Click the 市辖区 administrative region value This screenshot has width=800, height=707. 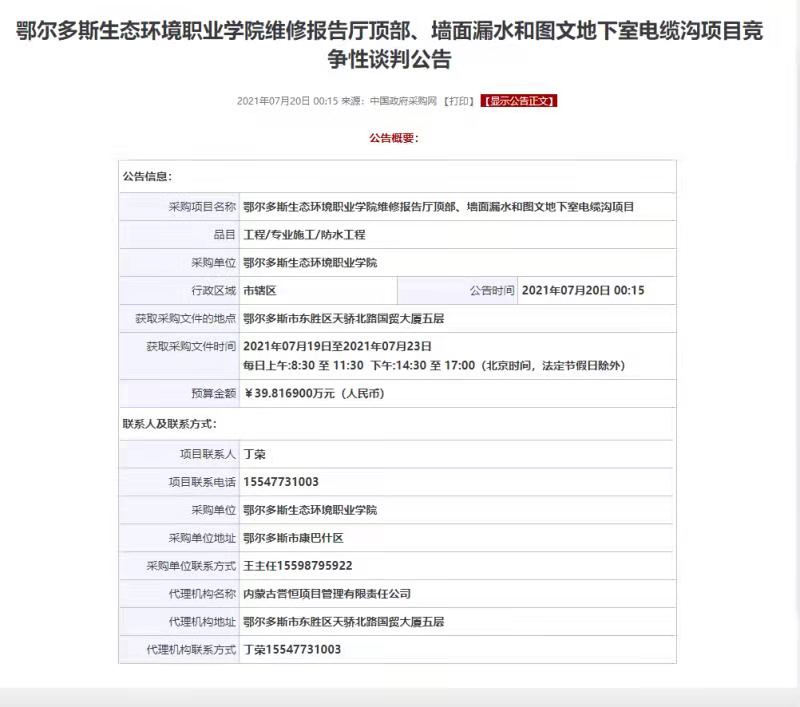point(259,291)
